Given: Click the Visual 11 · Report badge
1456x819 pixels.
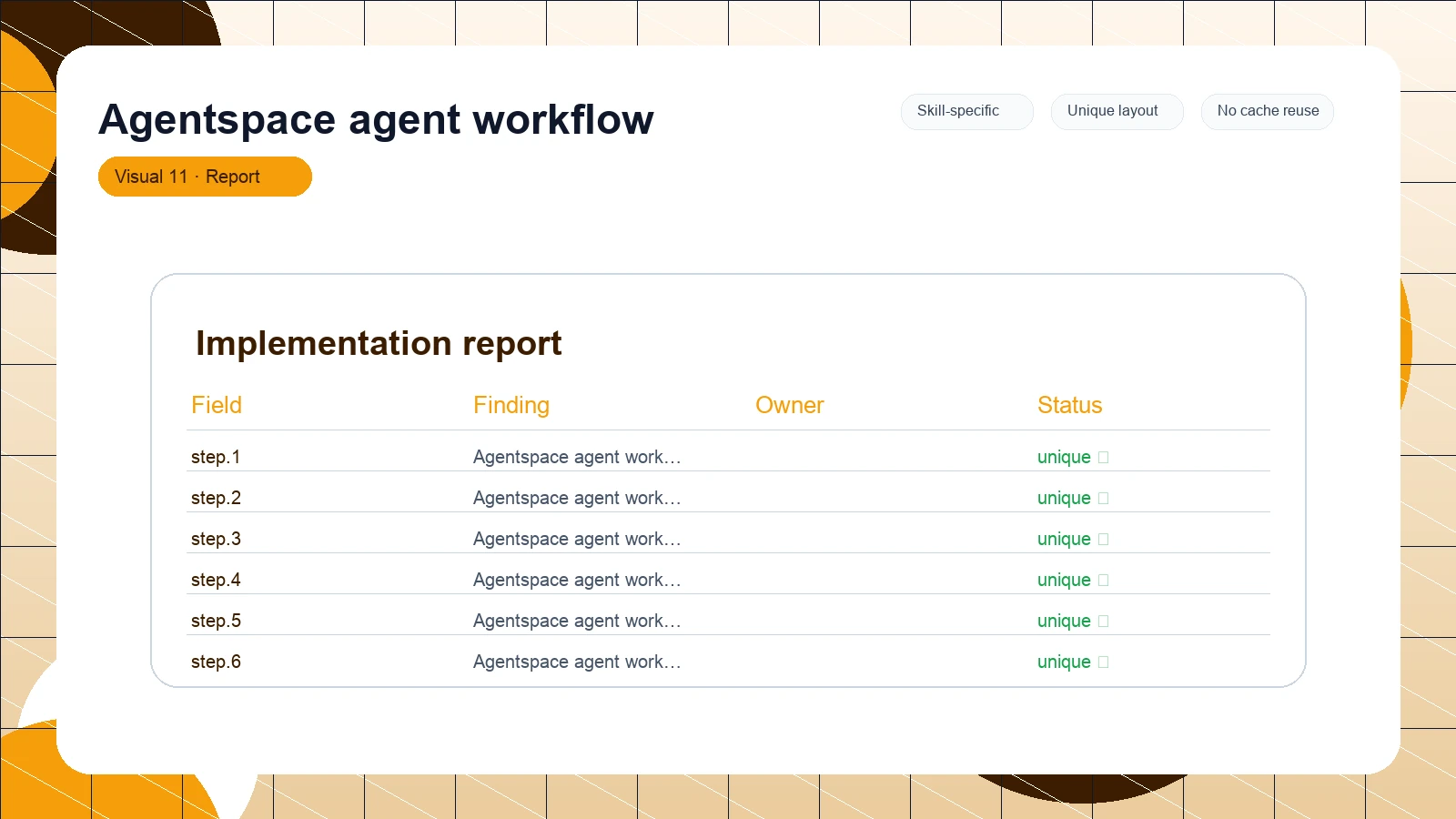Looking at the screenshot, I should coord(205,177).
